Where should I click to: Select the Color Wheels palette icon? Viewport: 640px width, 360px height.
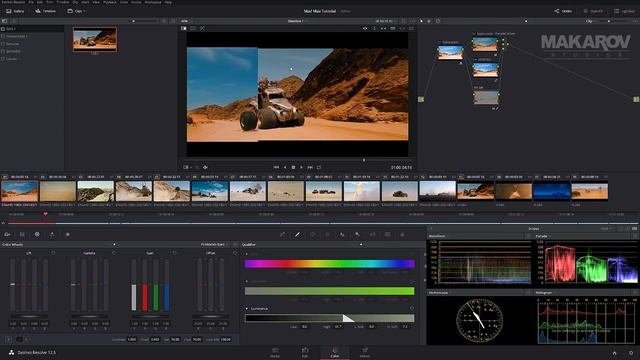pos(37,234)
